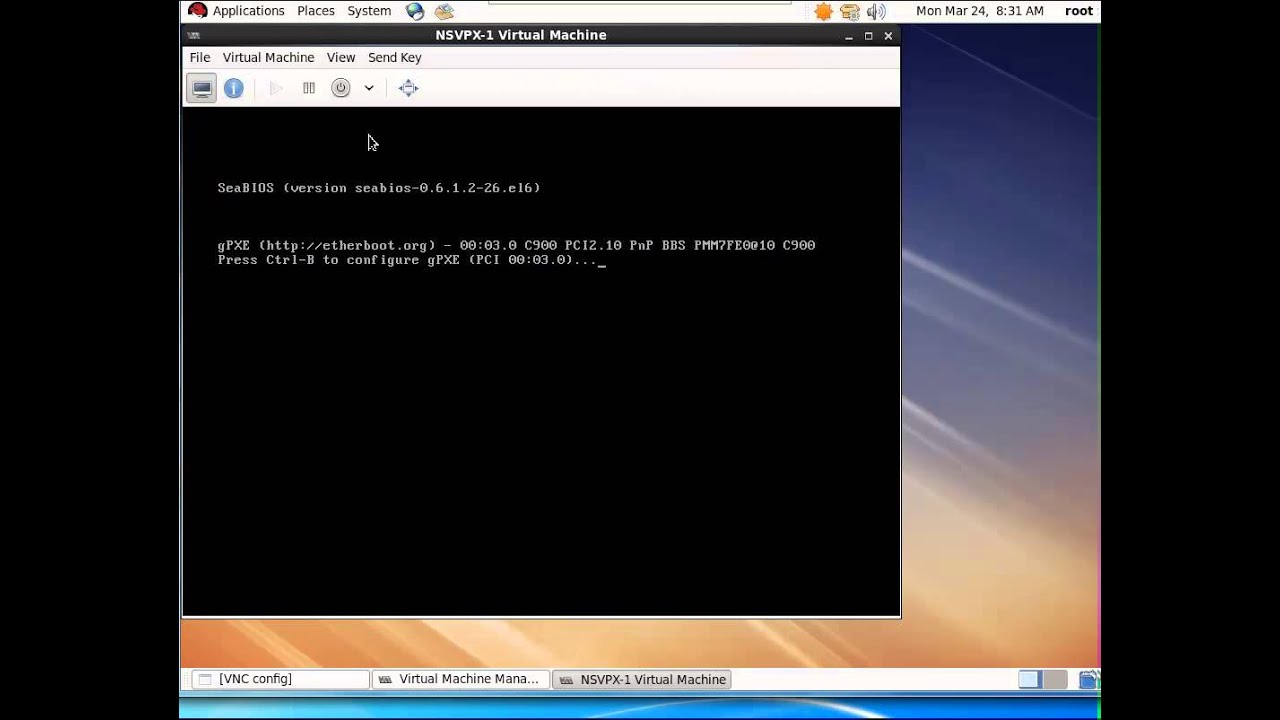Open the Send Key menu

pos(395,57)
